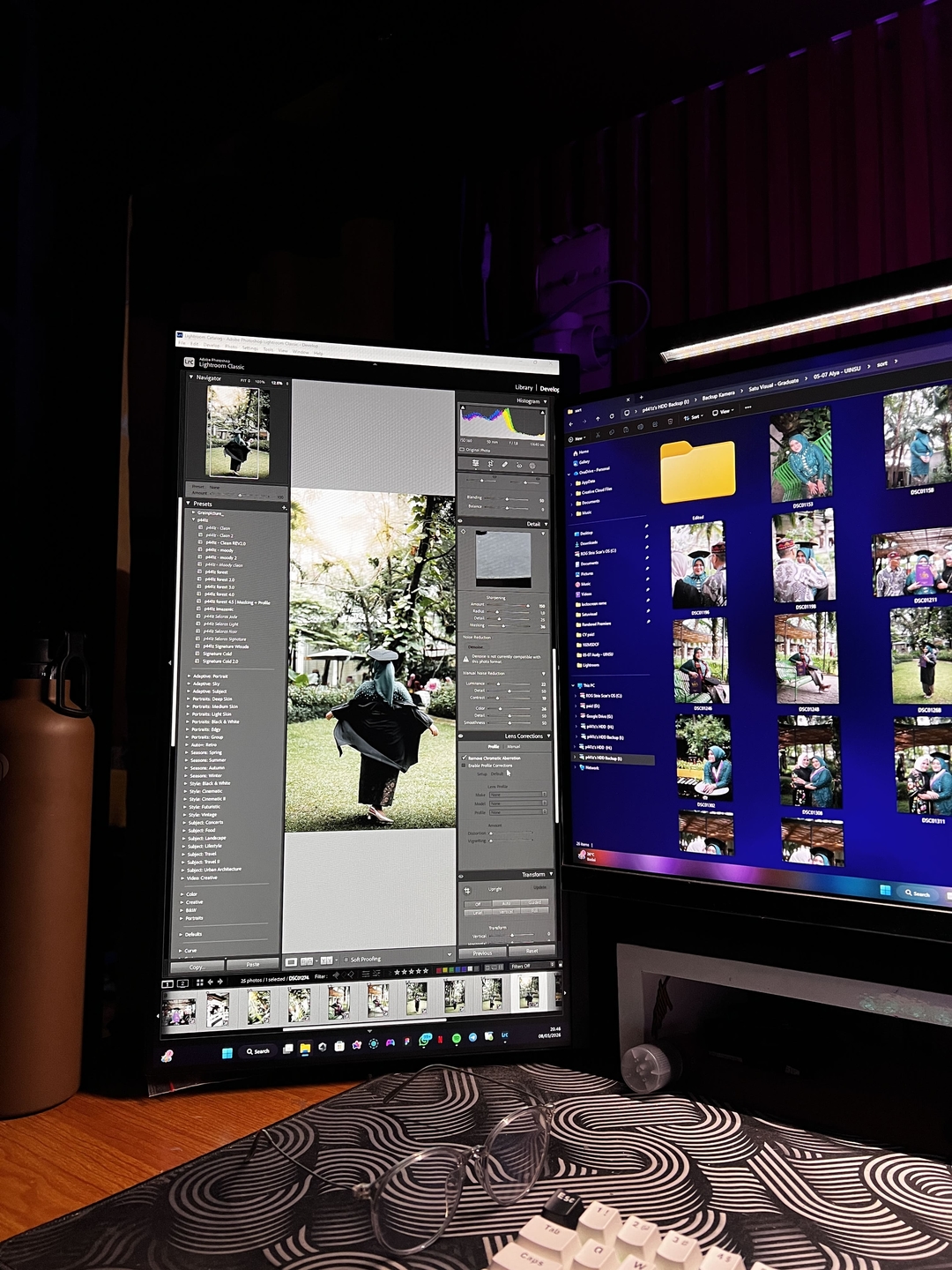Click the Upright Auto button

pyautogui.click(x=506, y=903)
